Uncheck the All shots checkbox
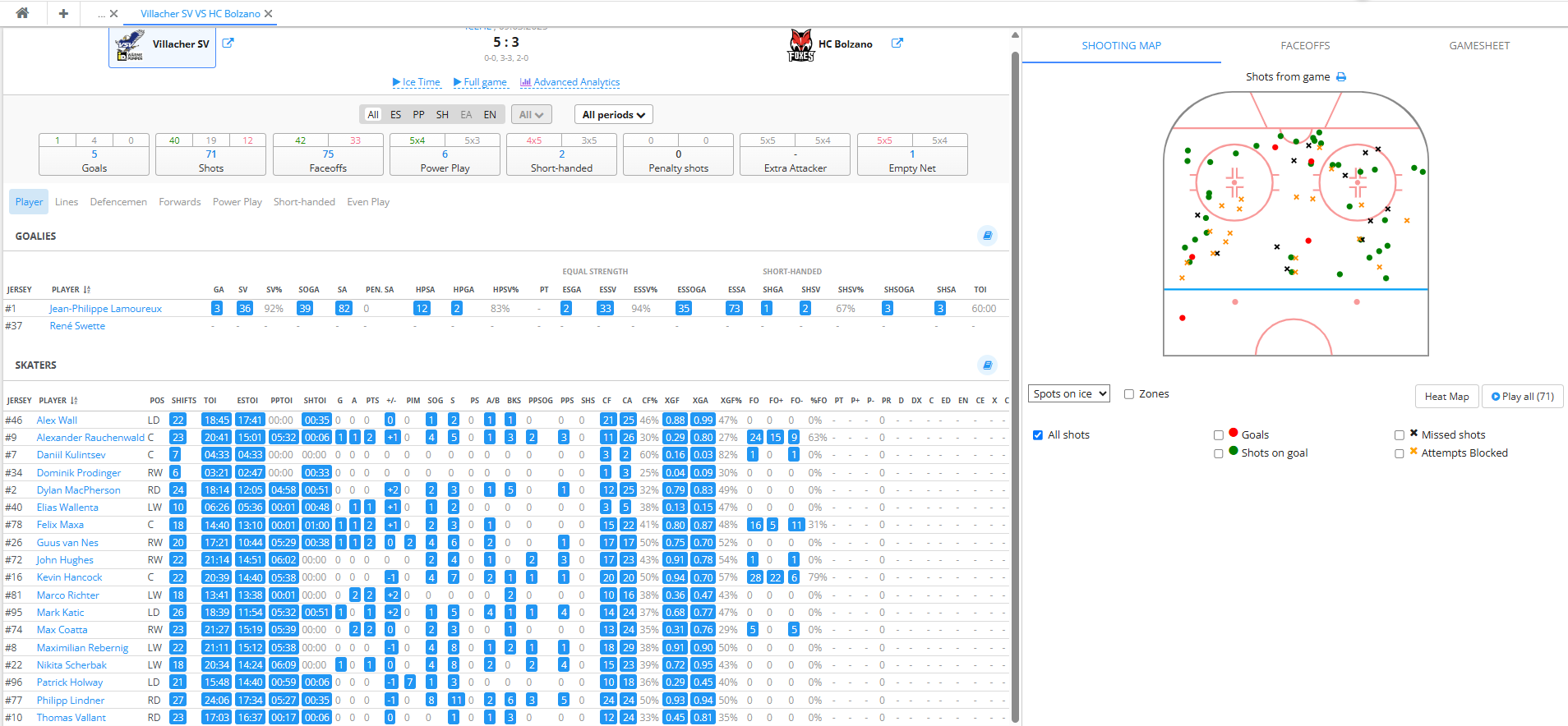Viewport: 1568px width, 726px height. [1038, 435]
